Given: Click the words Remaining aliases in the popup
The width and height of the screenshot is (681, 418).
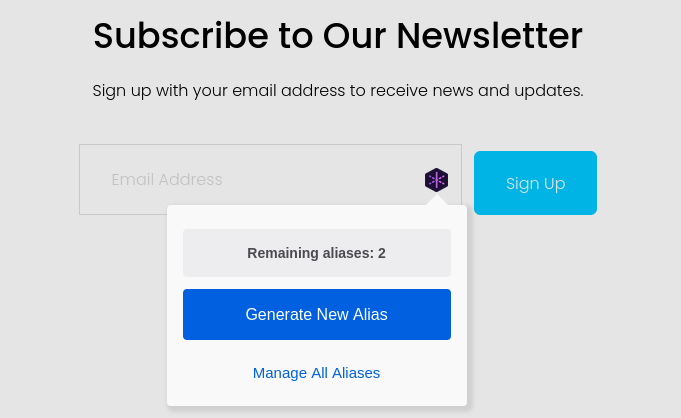Looking at the screenshot, I should coord(308,253).
